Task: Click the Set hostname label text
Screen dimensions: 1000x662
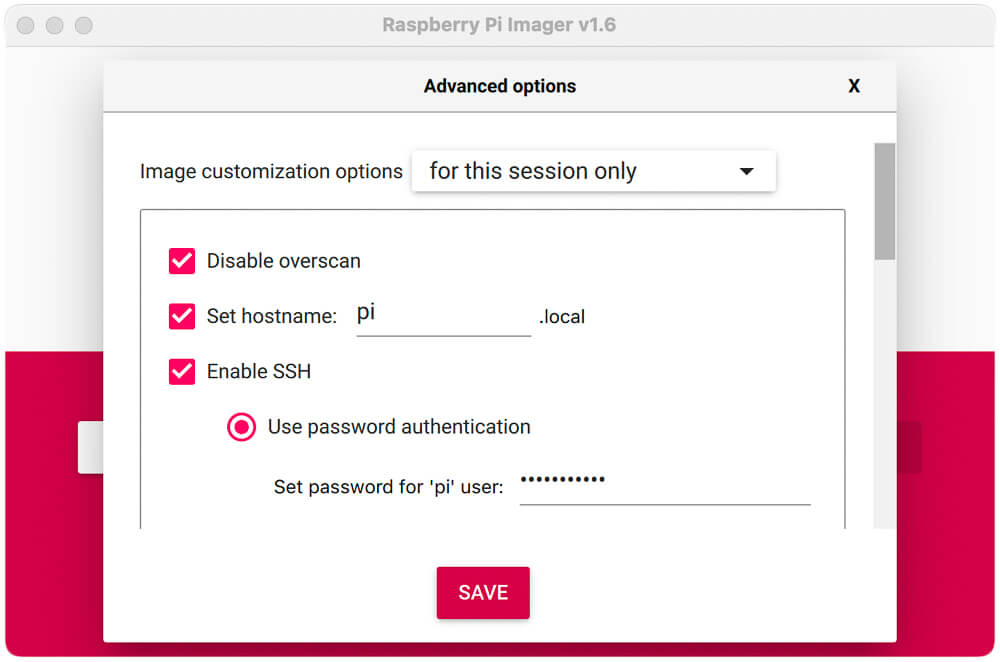Action: point(272,316)
